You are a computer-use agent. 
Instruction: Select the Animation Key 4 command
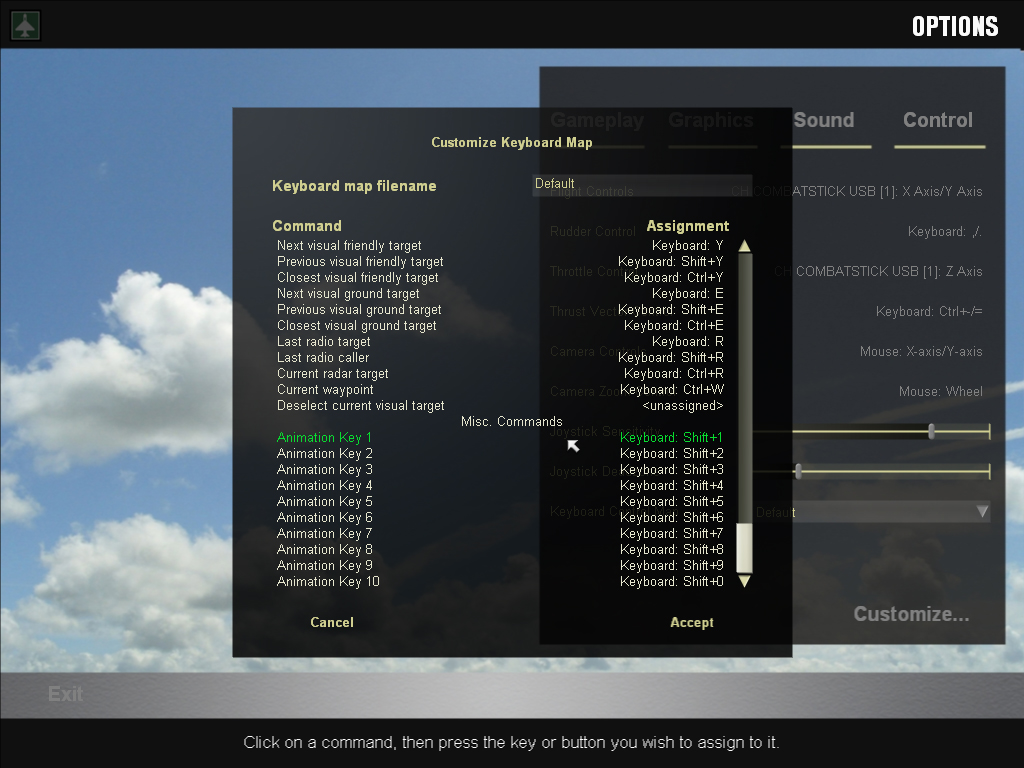pyautogui.click(x=325, y=486)
